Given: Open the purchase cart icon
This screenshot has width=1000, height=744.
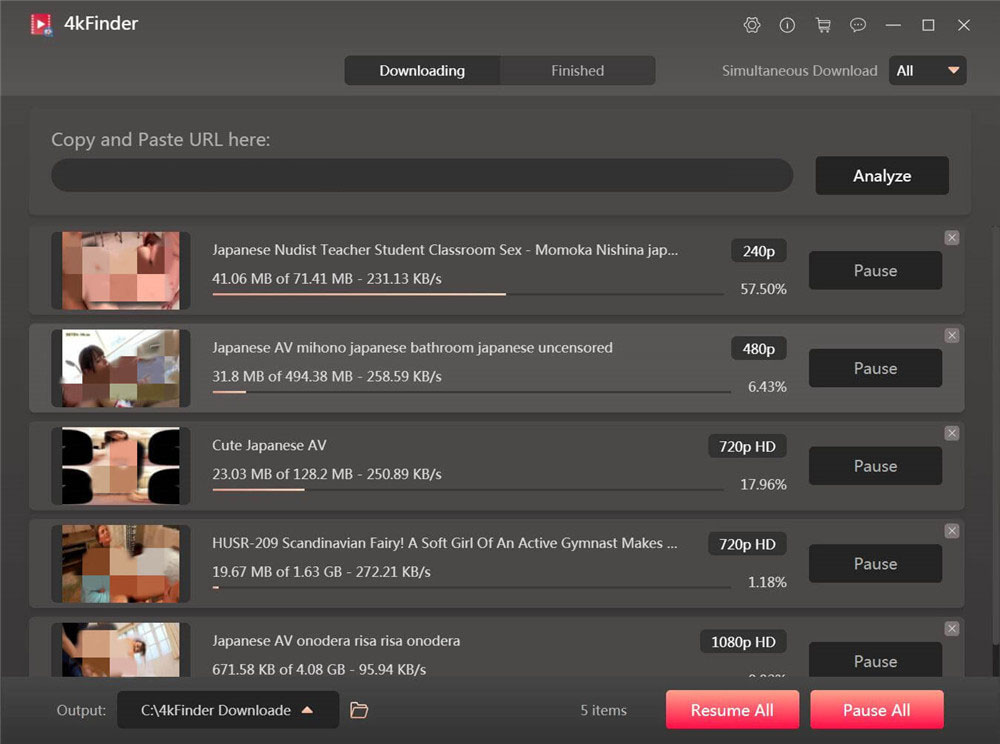Looking at the screenshot, I should [823, 25].
